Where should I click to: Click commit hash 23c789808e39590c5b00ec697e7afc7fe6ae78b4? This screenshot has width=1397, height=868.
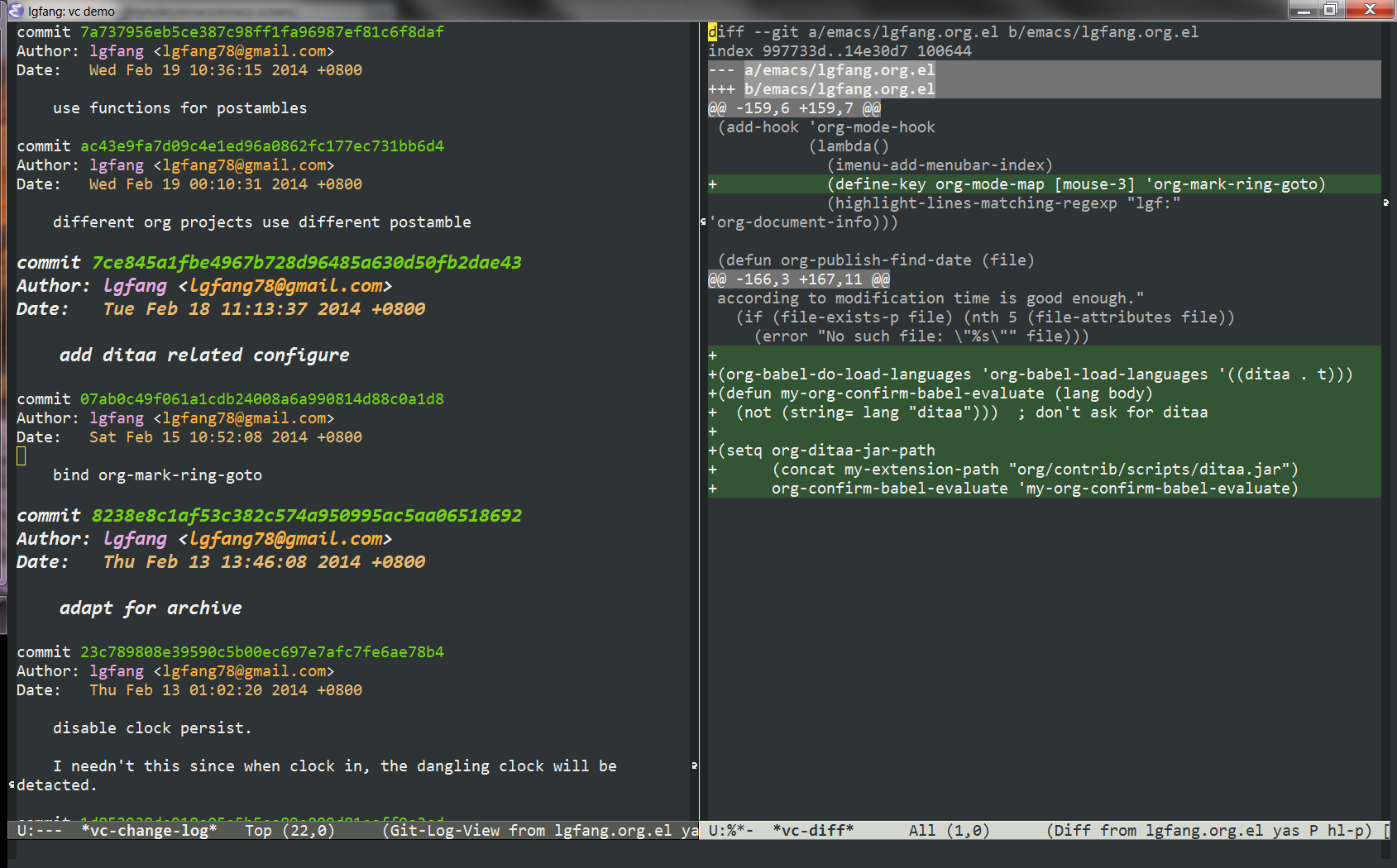[x=261, y=652]
